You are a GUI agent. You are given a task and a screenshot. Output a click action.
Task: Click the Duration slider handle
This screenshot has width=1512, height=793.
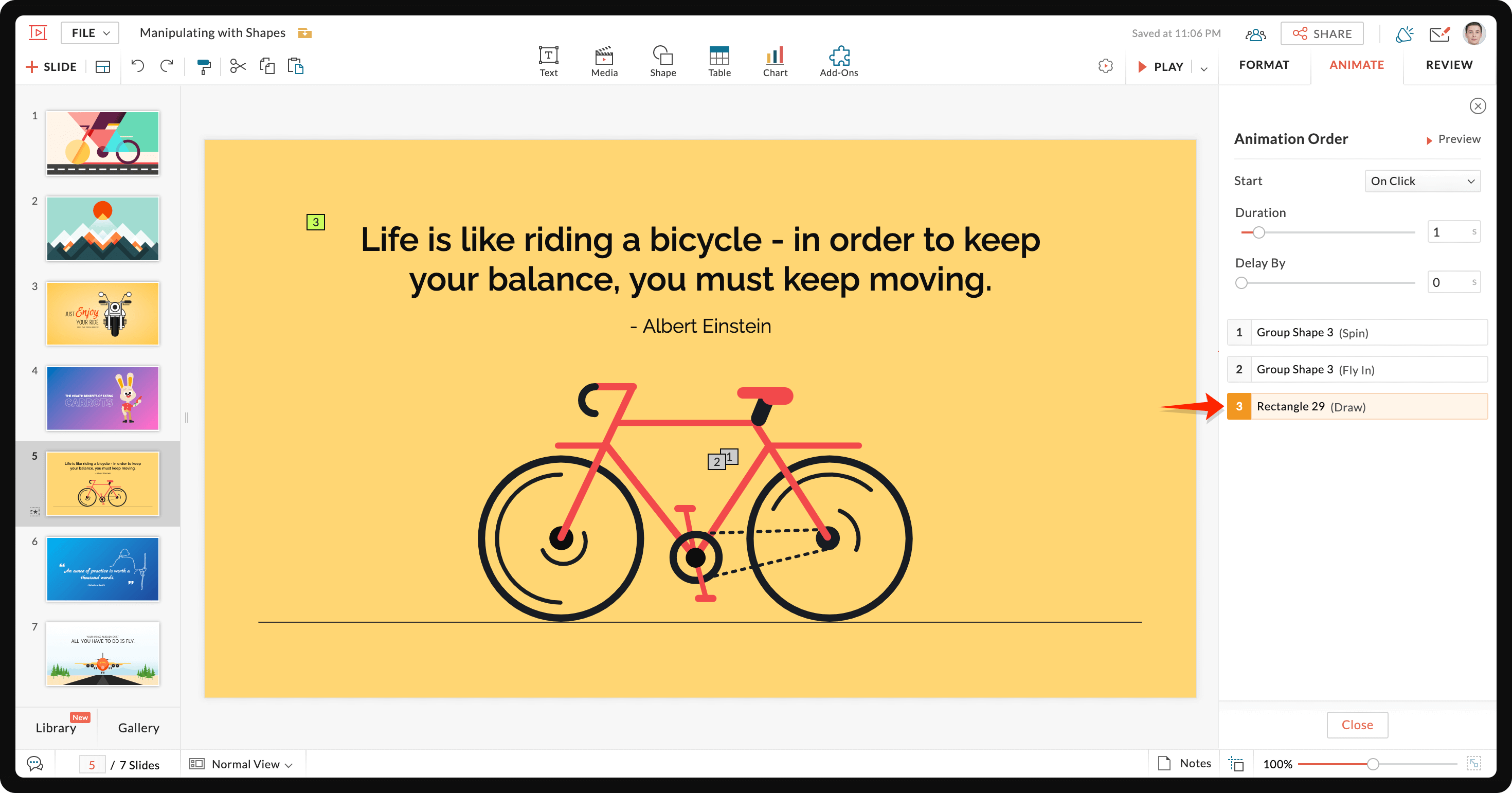tap(1258, 232)
